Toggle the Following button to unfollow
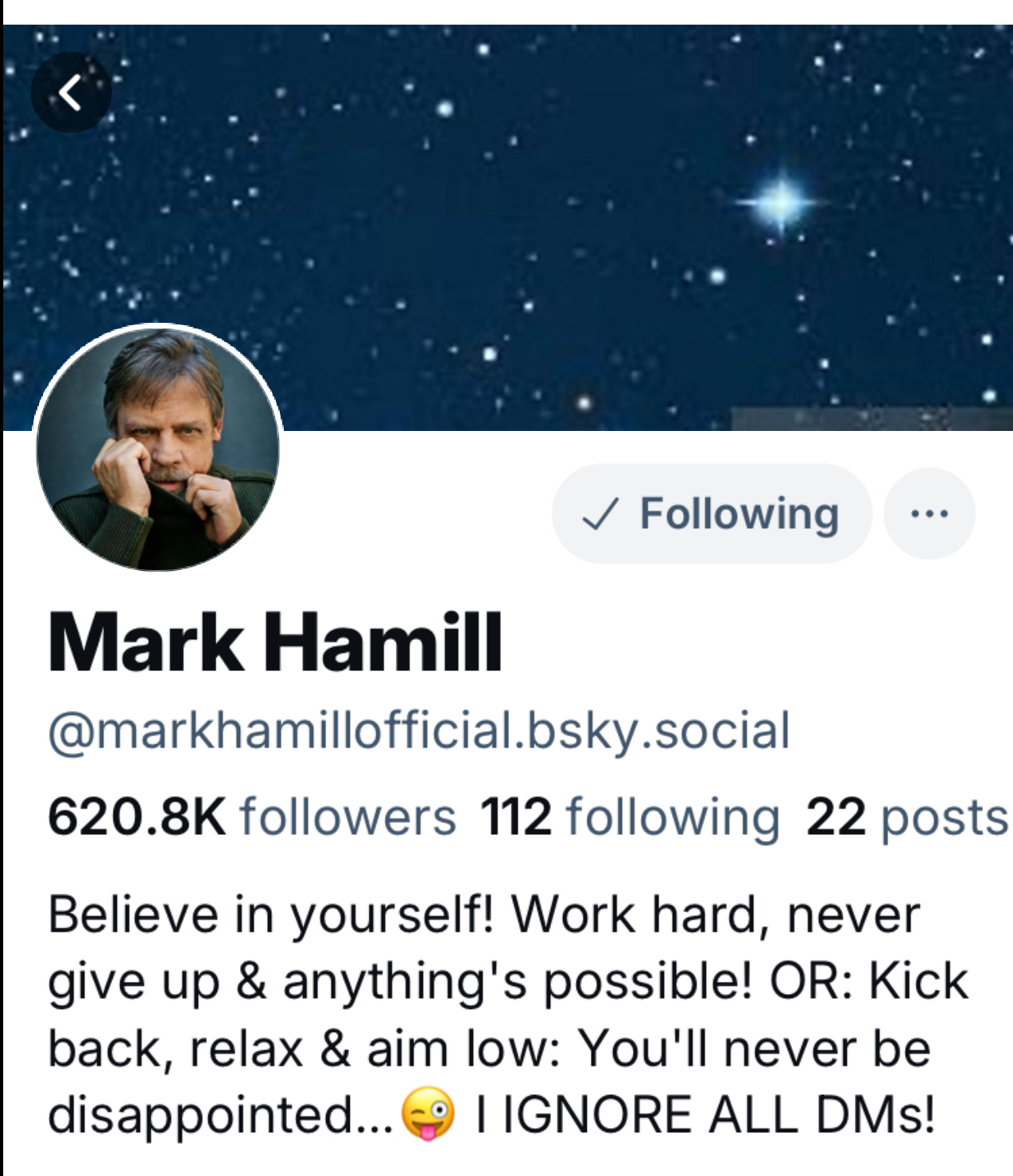The image size is (1013, 1176). [712, 514]
